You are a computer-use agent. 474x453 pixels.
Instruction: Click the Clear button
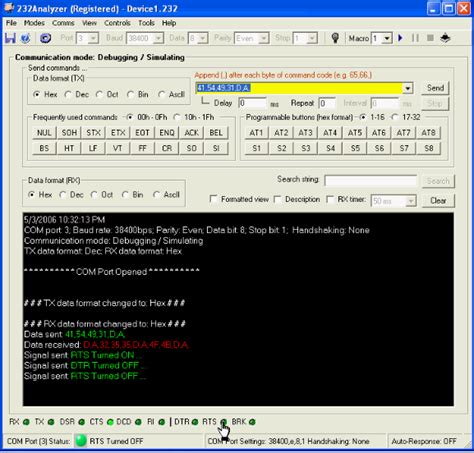click(x=438, y=201)
